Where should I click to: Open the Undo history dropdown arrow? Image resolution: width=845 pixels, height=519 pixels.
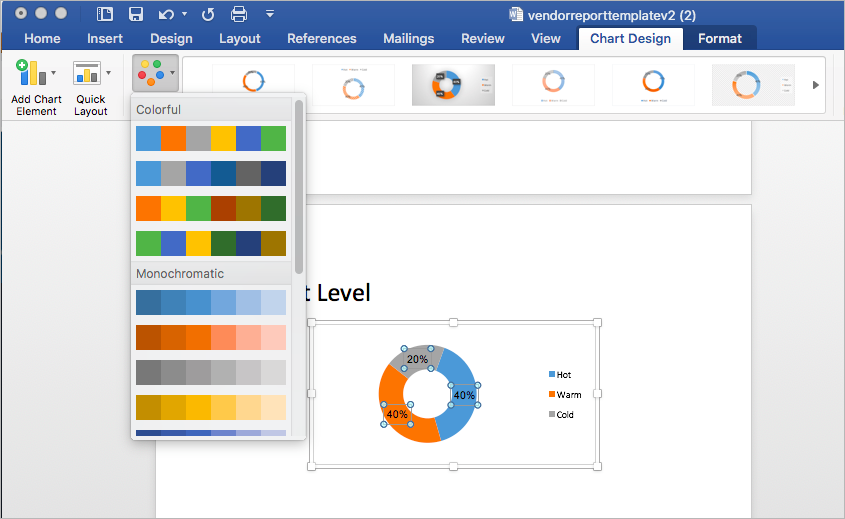pyautogui.click(x=184, y=14)
